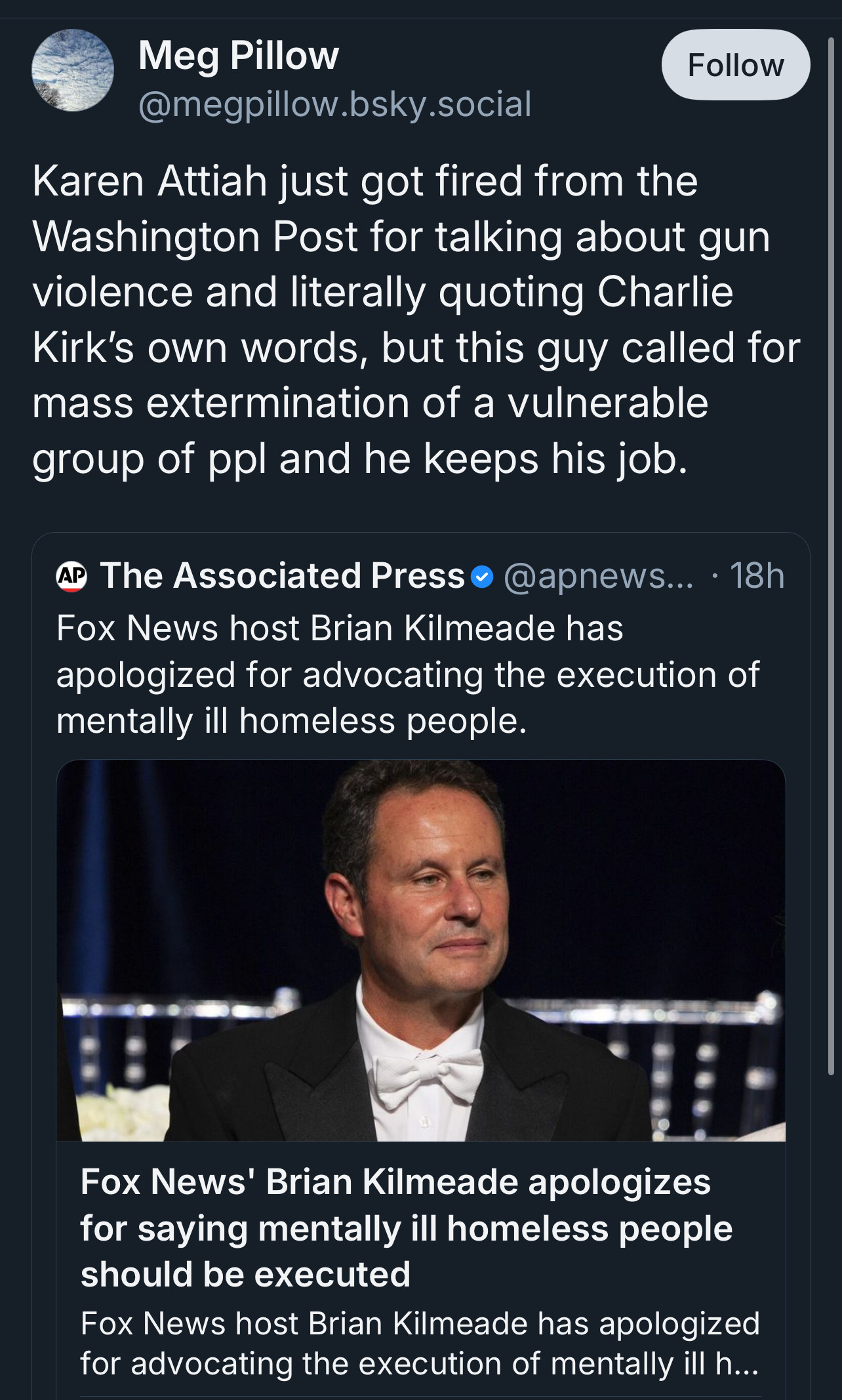Click the quoted AP post body text
The height and width of the screenshot is (1400, 842).
pyautogui.click(x=407, y=674)
